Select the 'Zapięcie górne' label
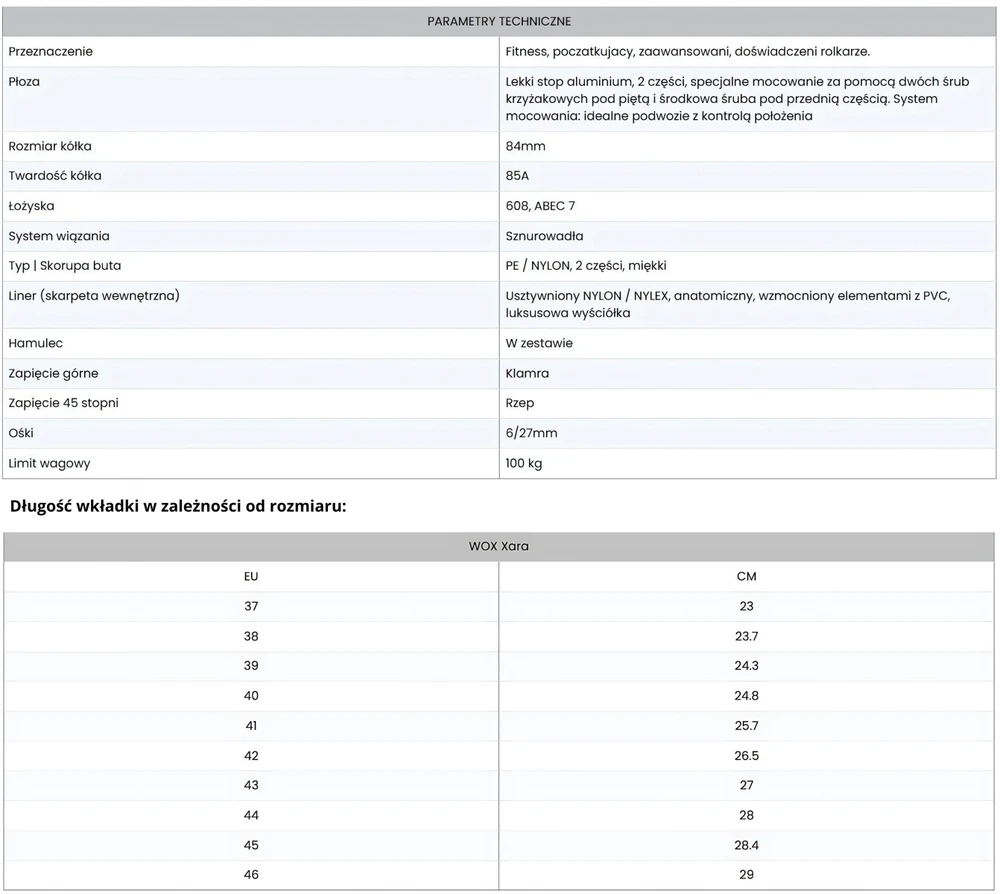This screenshot has width=1000, height=894. click(53, 373)
